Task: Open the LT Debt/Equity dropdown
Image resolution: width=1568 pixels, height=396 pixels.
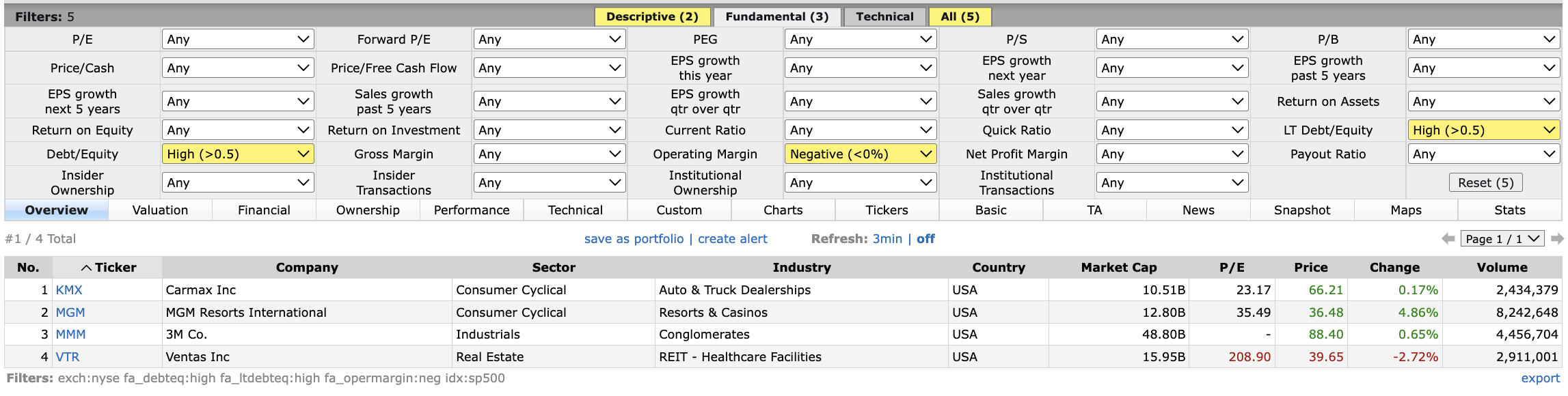Action: [1483, 130]
